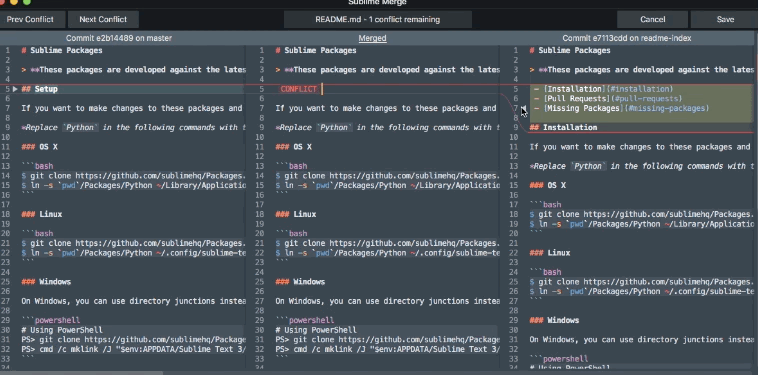The width and height of the screenshot is (758, 375).
Task: Click '### Linux' heading in Merged pane
Action: tap(296, 214)
